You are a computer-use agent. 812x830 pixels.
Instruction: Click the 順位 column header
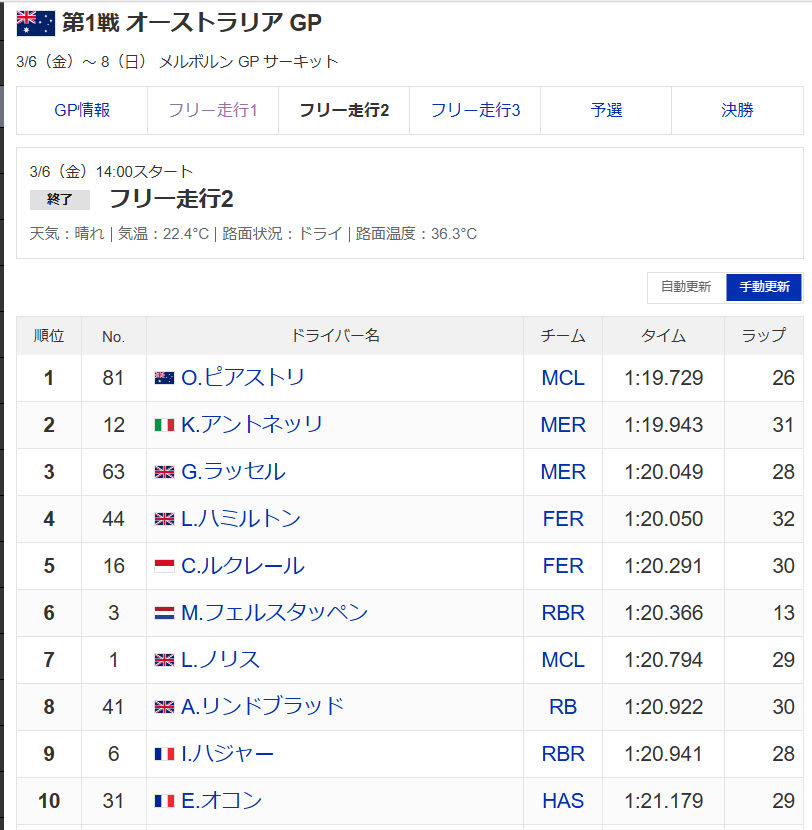coord(49,336)
